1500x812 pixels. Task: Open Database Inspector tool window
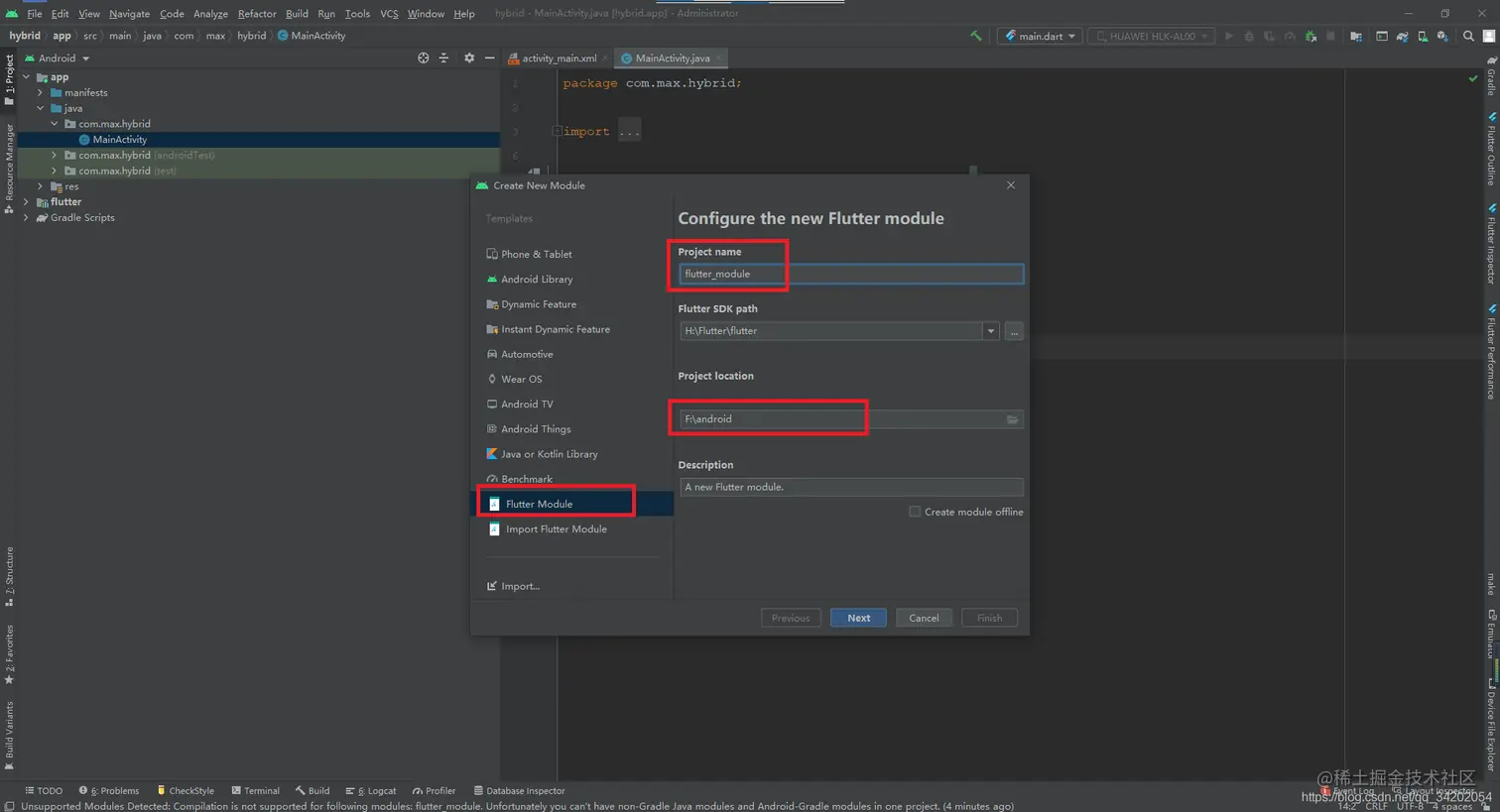[x=520, y=791]
